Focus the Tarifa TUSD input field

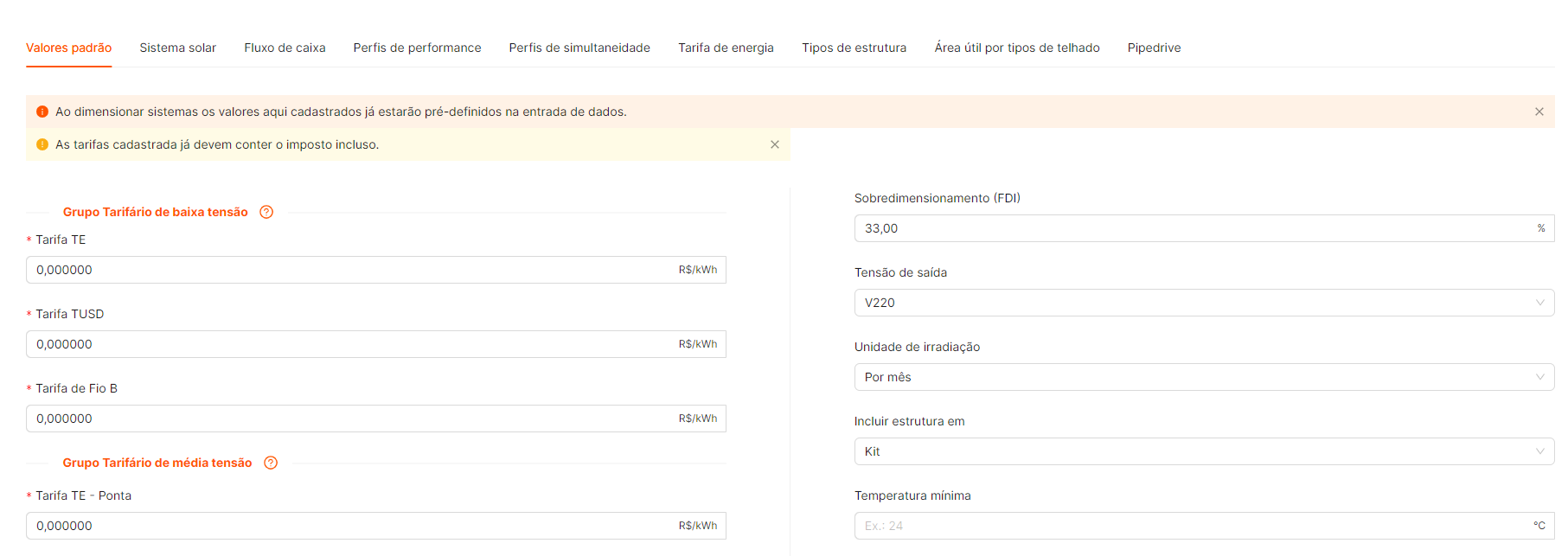[x=346, y=344]
